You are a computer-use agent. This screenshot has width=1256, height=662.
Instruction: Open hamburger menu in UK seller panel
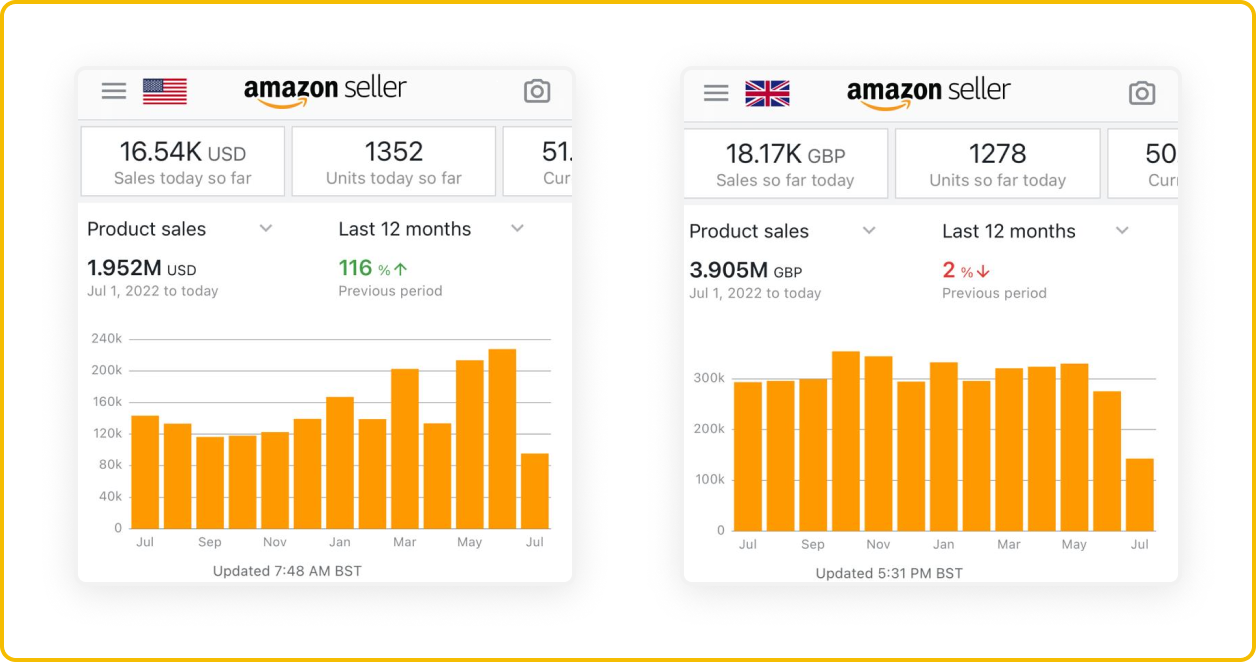(x=716, y=93)
